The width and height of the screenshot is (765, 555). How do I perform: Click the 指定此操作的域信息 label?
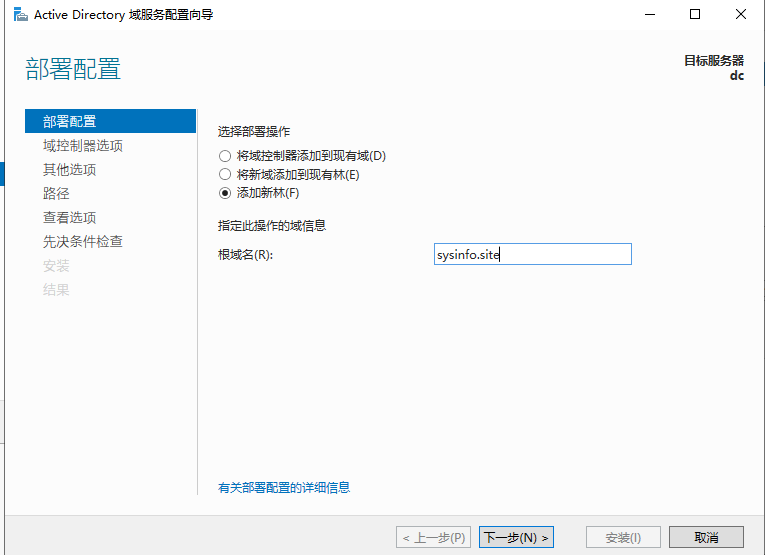point(272,225)
